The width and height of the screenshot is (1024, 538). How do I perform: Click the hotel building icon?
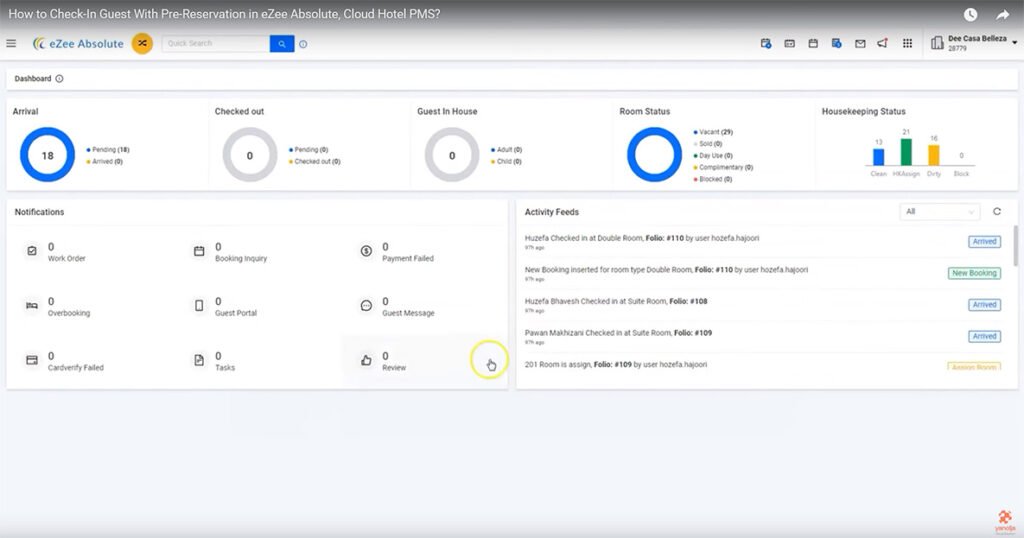(937, 43)
